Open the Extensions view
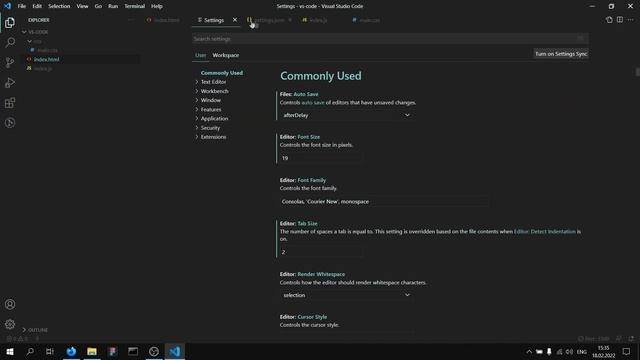The width and height of the screenshot is (640, 360). pyautogui.click(x=10, y=102)
